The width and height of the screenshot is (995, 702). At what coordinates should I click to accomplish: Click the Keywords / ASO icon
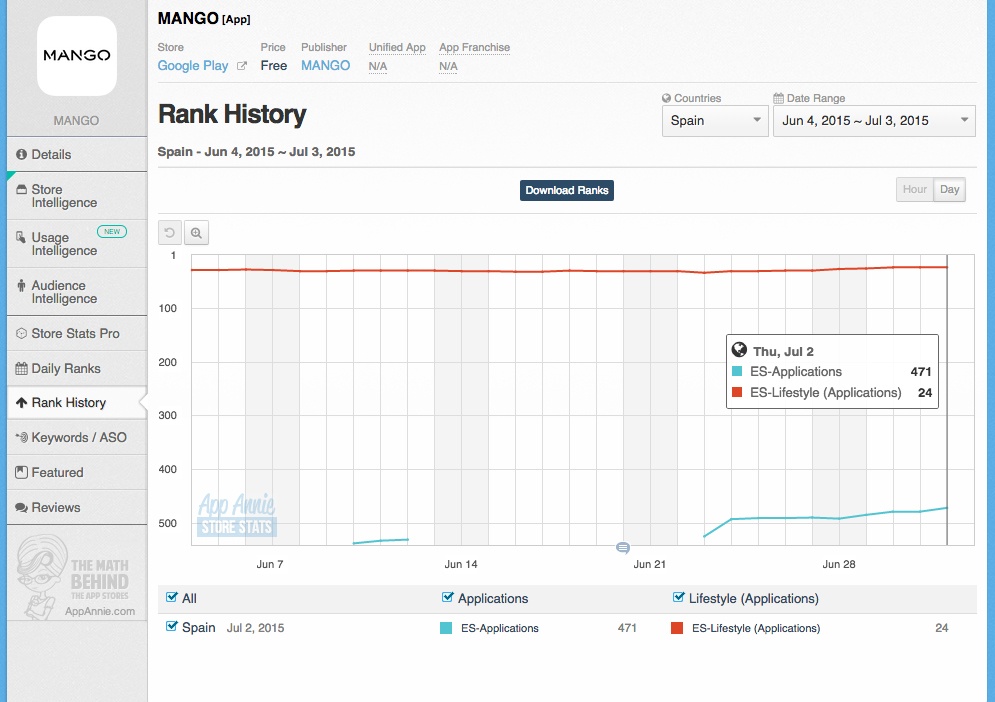pos(22,437)
